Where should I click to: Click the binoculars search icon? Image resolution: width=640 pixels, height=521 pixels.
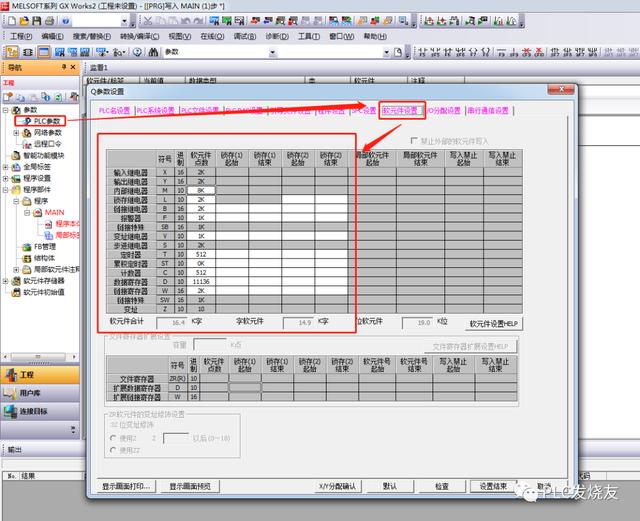tap(153, 52)
